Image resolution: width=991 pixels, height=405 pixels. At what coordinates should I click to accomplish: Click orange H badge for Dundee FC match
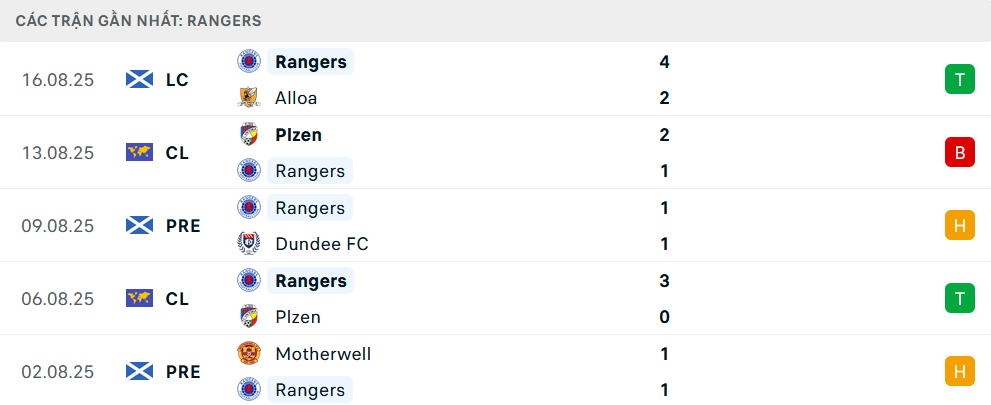coord(959,226)
